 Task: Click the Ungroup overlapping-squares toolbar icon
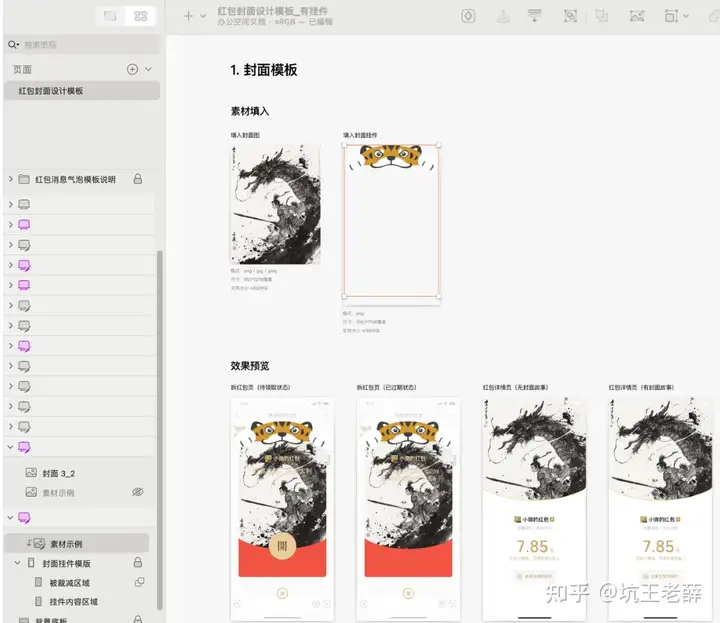[x=601, y=16]
